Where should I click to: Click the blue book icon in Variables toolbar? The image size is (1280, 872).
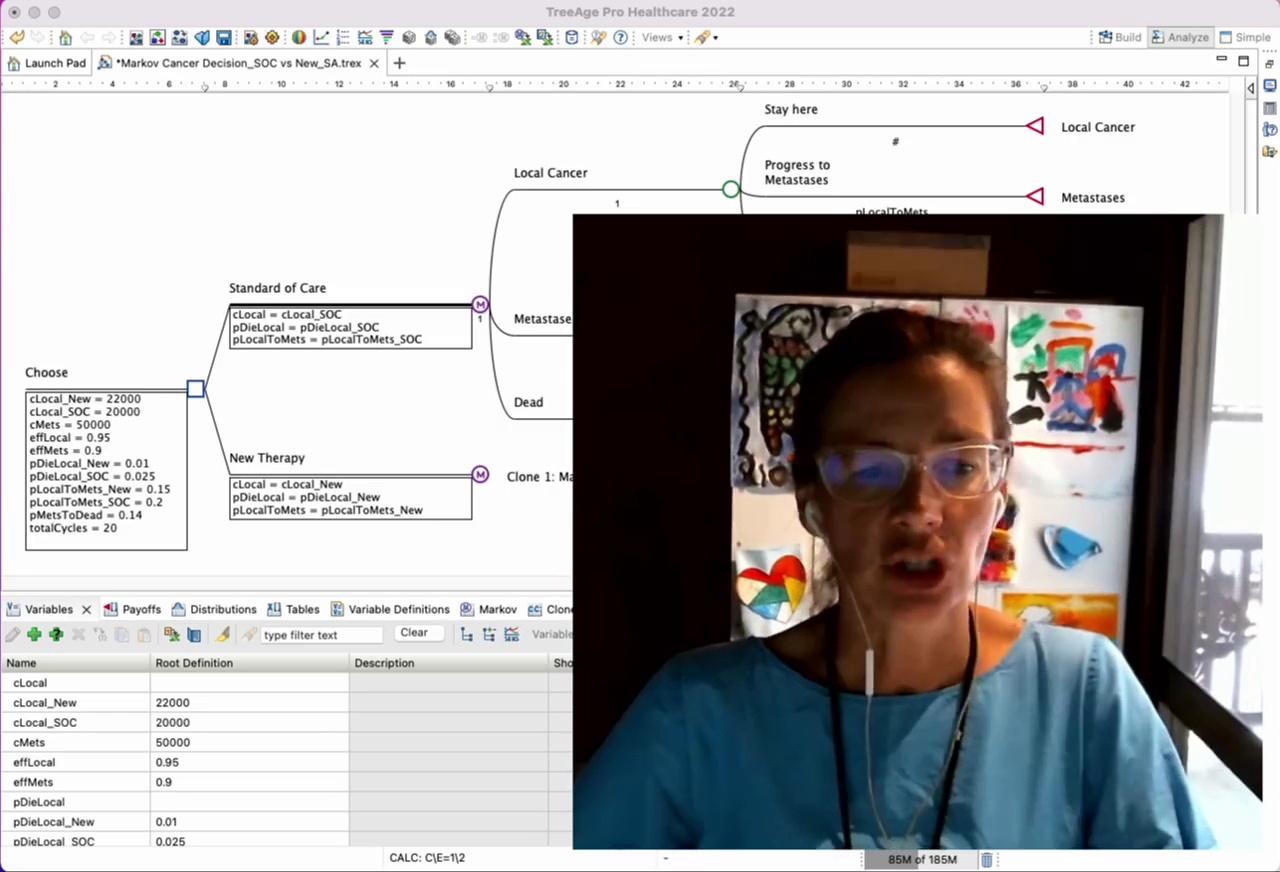point(194,634)
